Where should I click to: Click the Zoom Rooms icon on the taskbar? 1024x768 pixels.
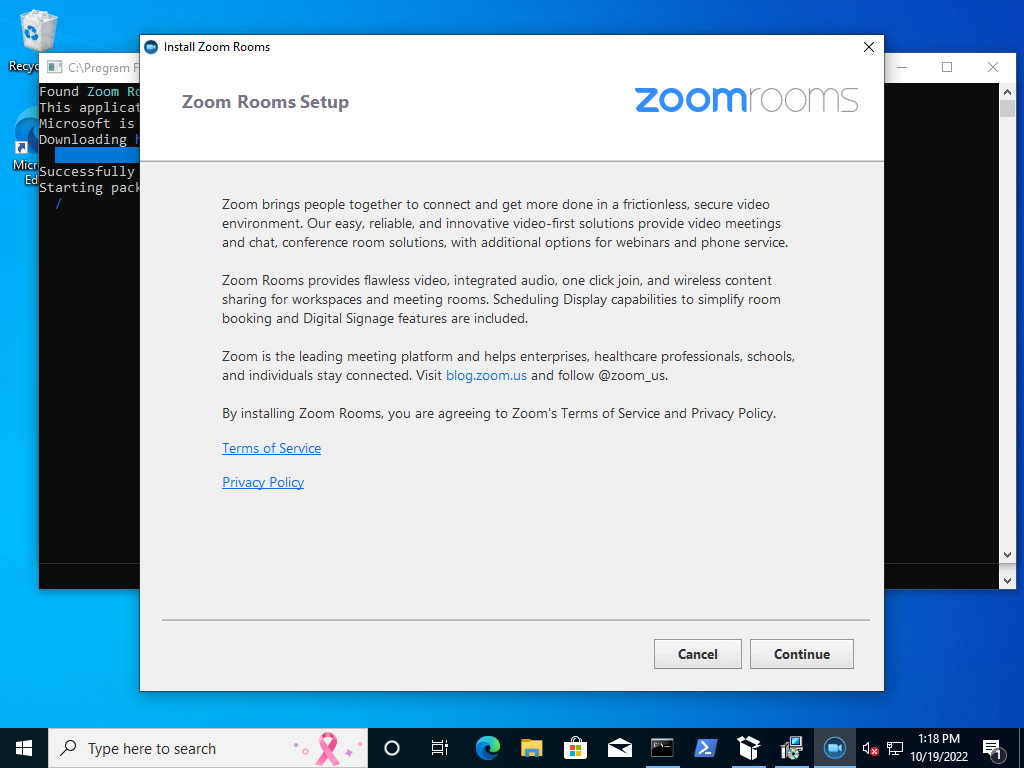834,747
